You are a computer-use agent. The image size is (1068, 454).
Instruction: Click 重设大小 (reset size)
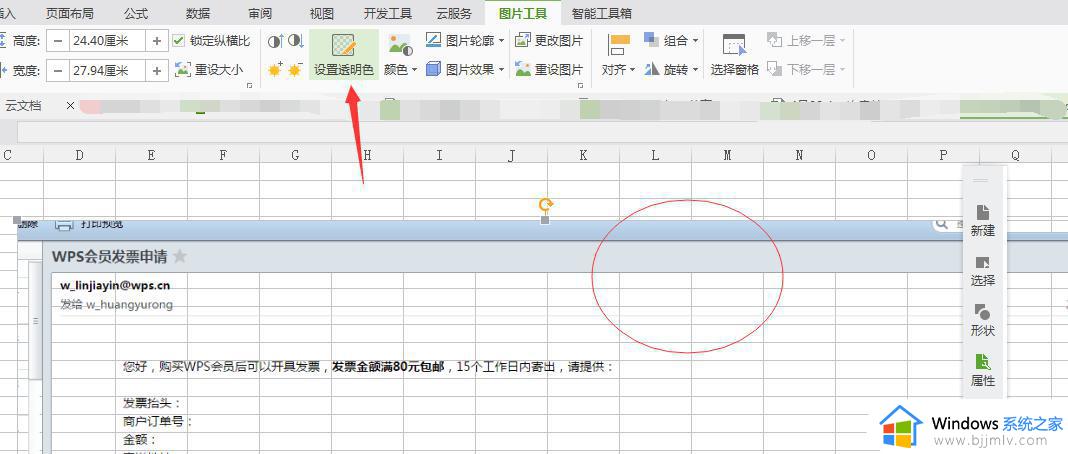click(x=209, y=69)
